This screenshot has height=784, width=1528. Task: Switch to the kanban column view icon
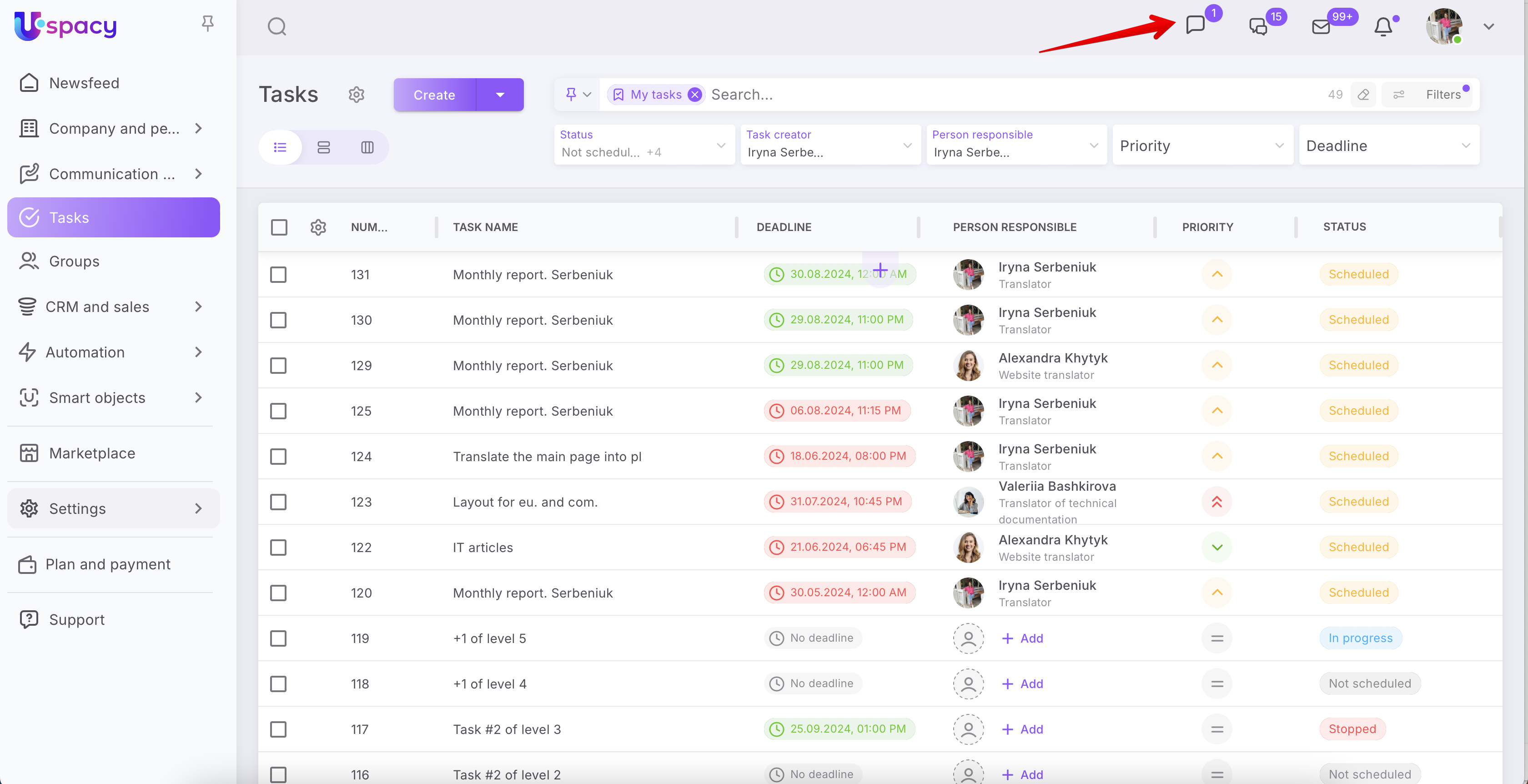(x=367, y=147)
